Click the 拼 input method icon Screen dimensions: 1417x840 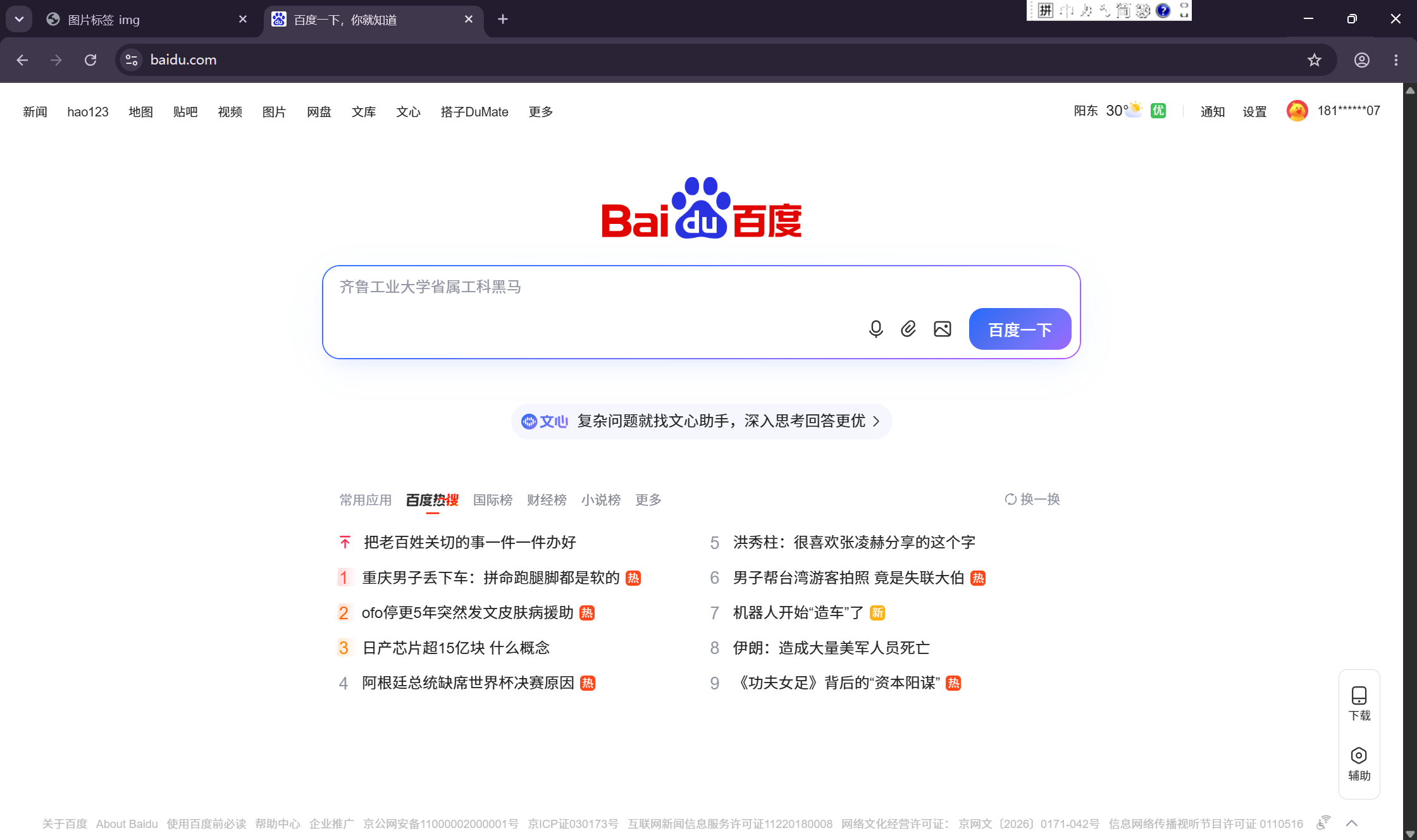(x=1046, y=11)
